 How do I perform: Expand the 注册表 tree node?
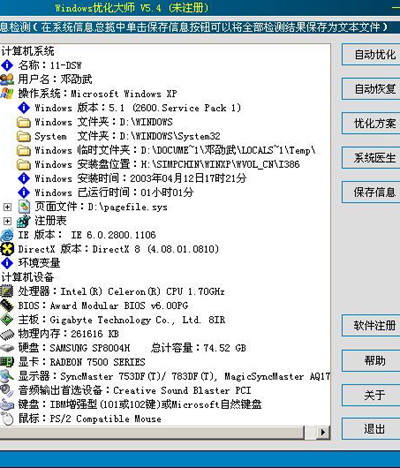point(7,221)
